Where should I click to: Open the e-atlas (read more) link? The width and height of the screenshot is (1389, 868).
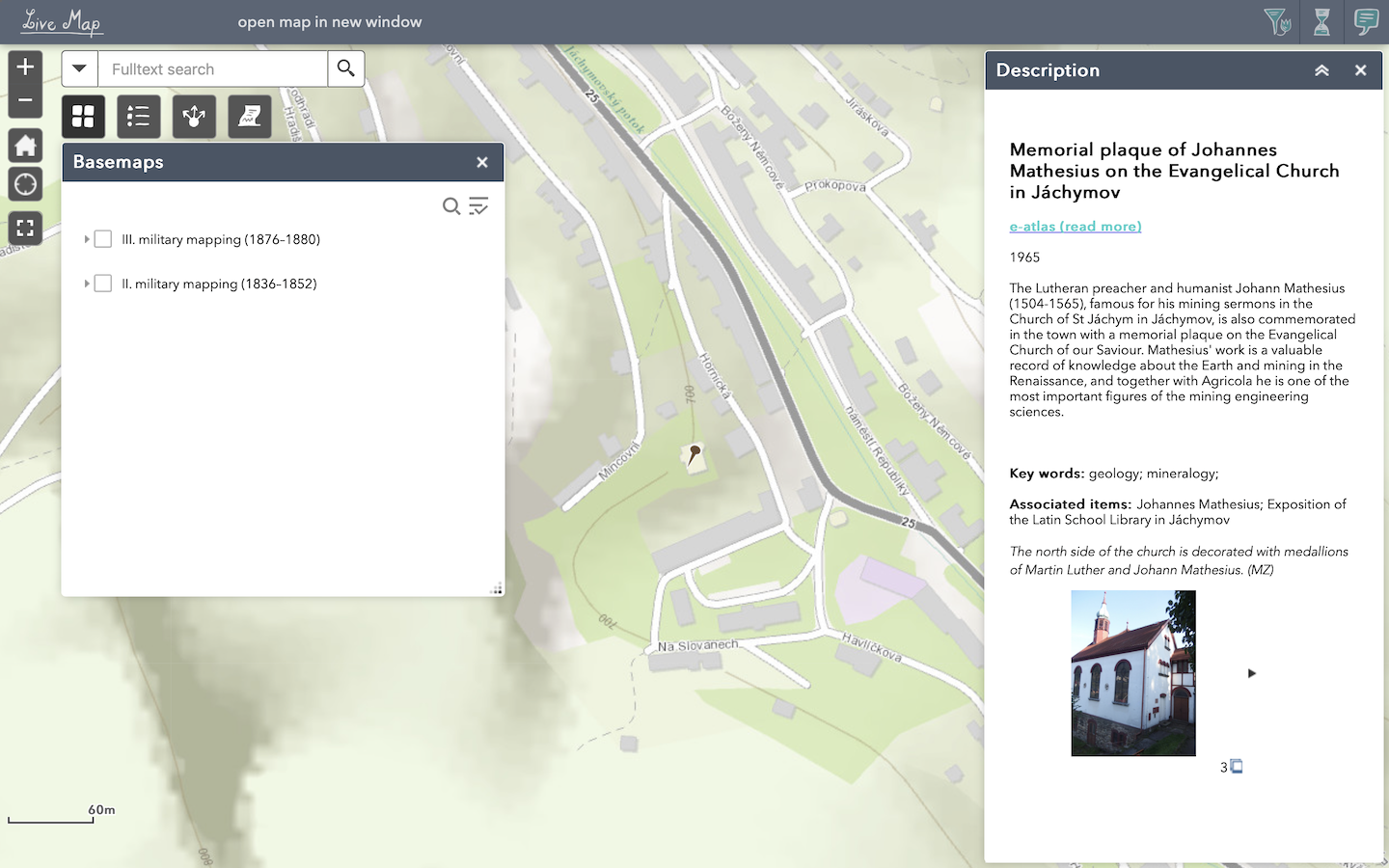pos(1075,227)
